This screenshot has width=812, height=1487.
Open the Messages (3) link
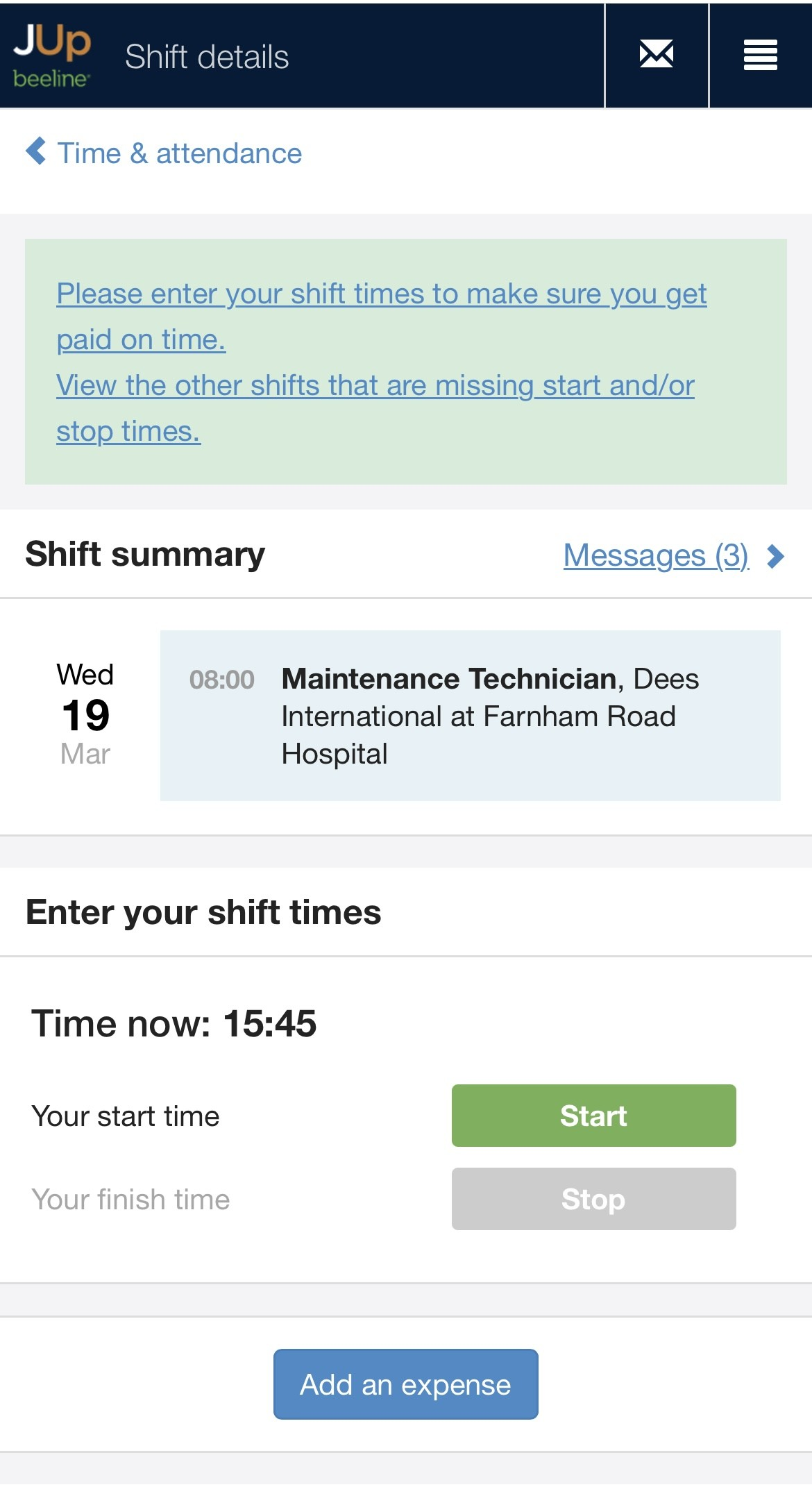tap(655, 555)
